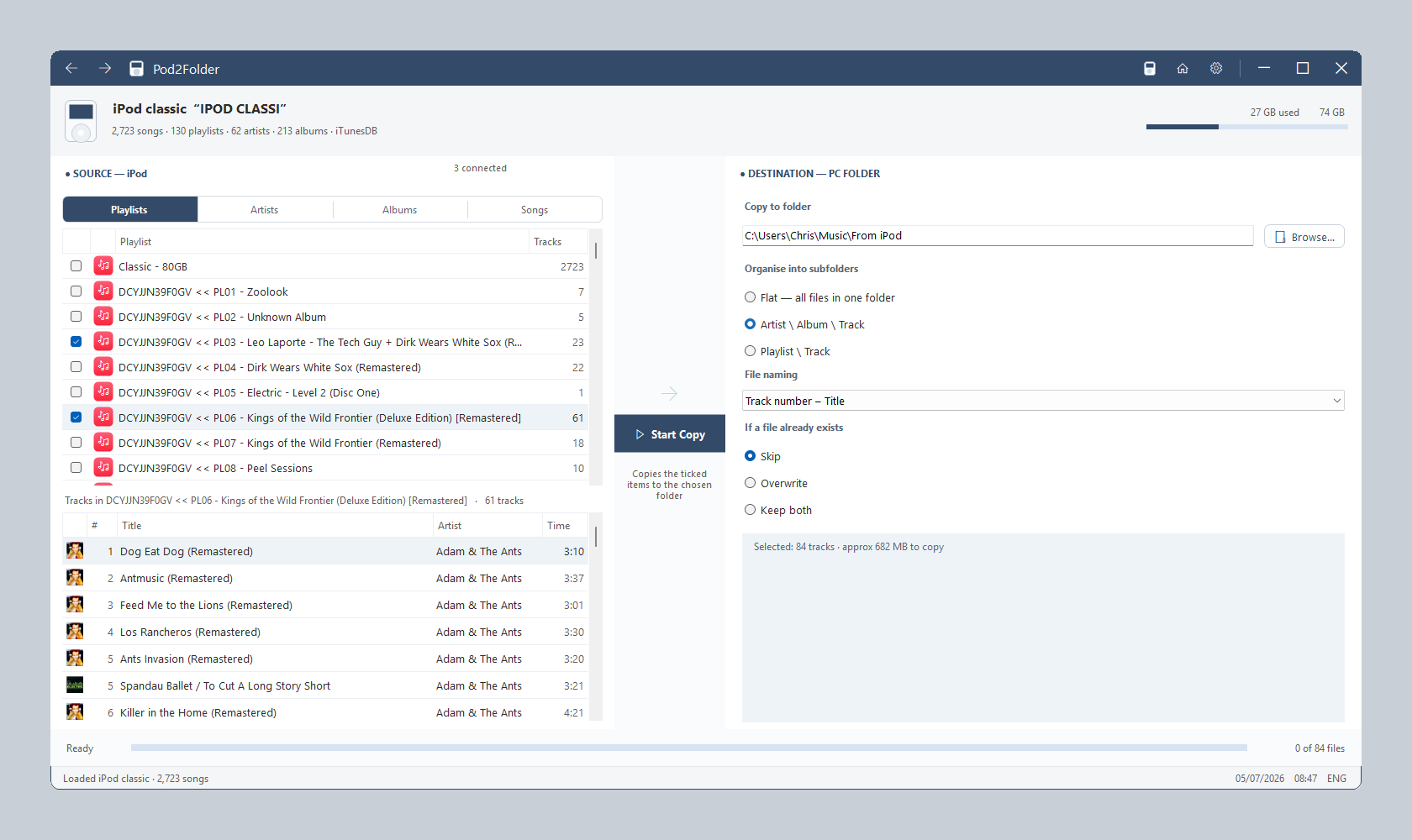This screenshot has width=1412, height=840.
Task: Click music icon for Classic - 80GB playlist
Action: [103, 265]
